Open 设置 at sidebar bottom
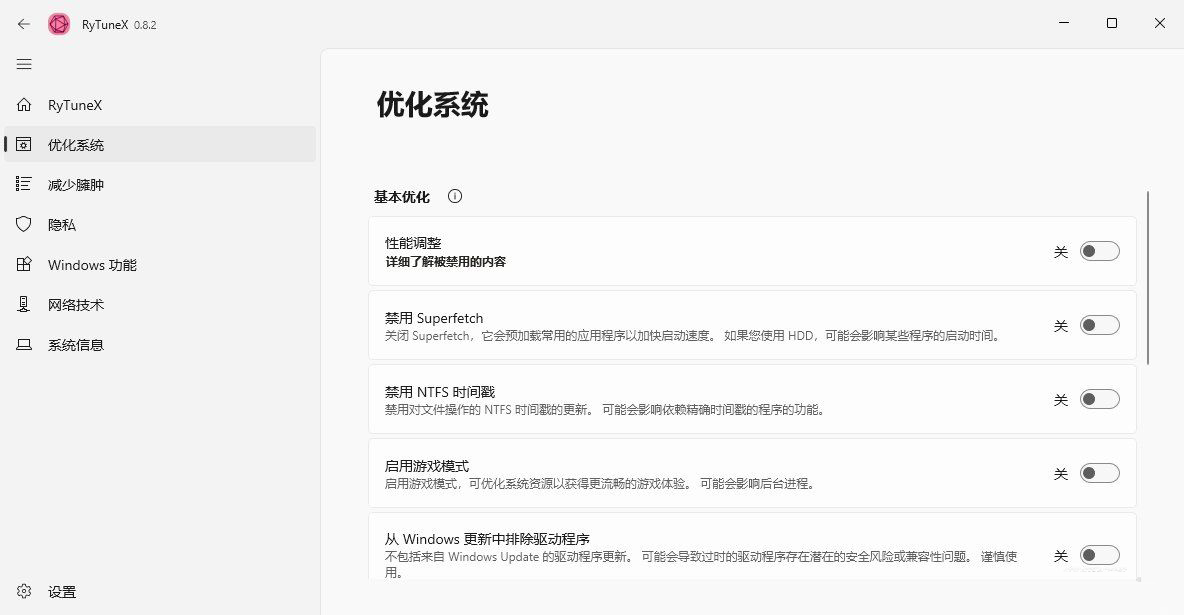Screen dimensions: 1184x615 [x=160, y=592]
